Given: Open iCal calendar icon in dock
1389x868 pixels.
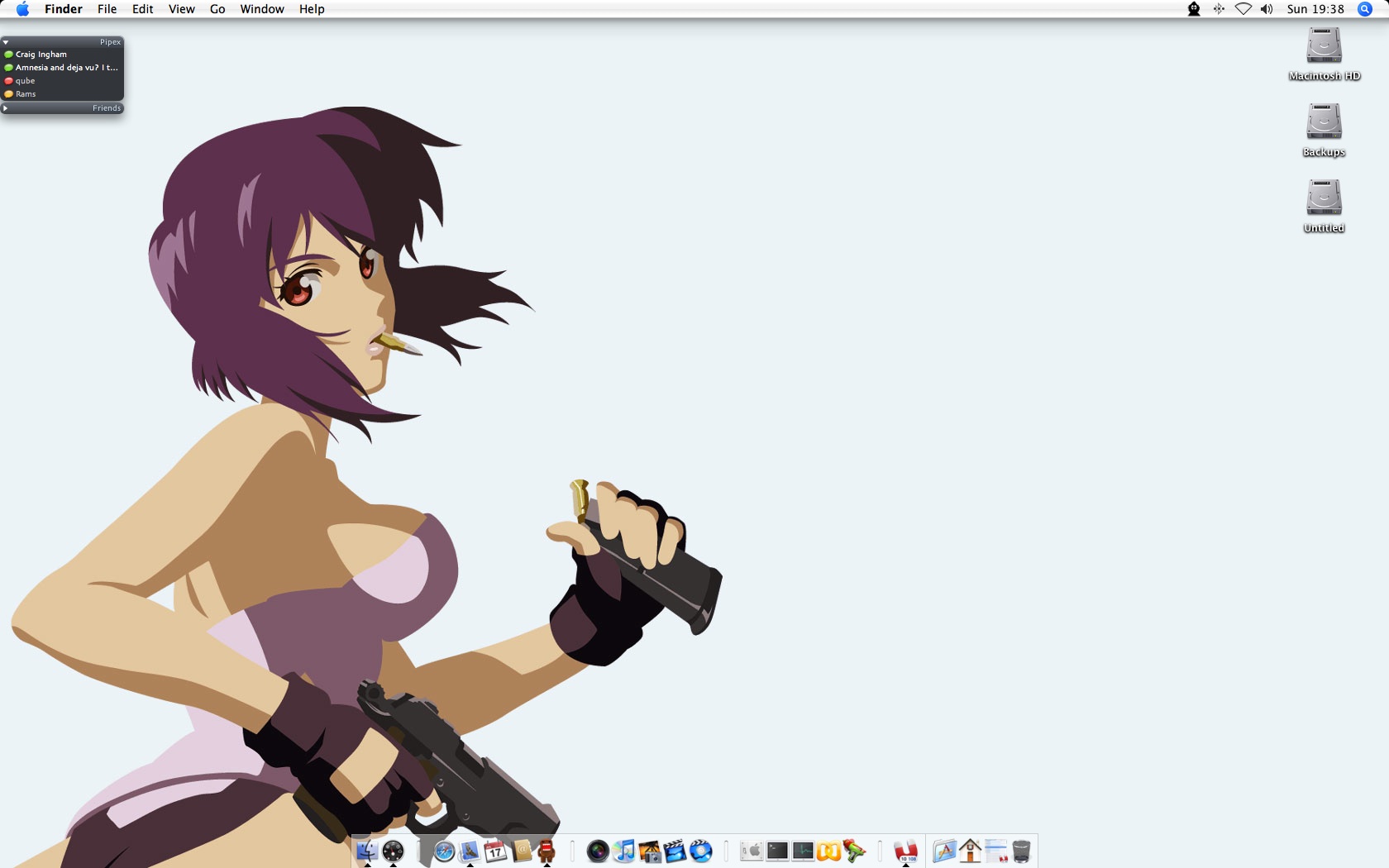Looking at the screenshot, I should pyautogui.click(x=495, y=851).
